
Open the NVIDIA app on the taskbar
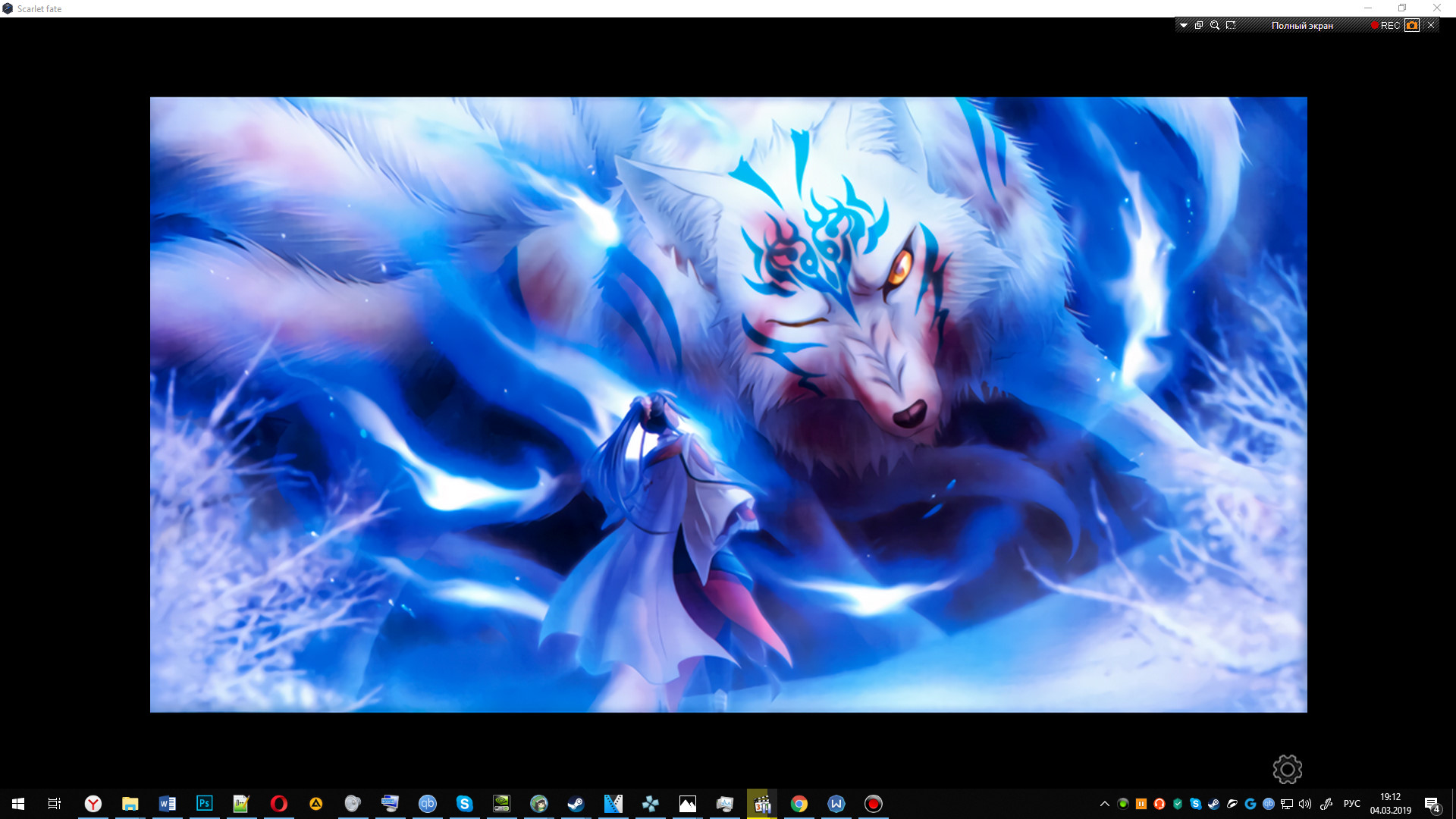point(502,804)
